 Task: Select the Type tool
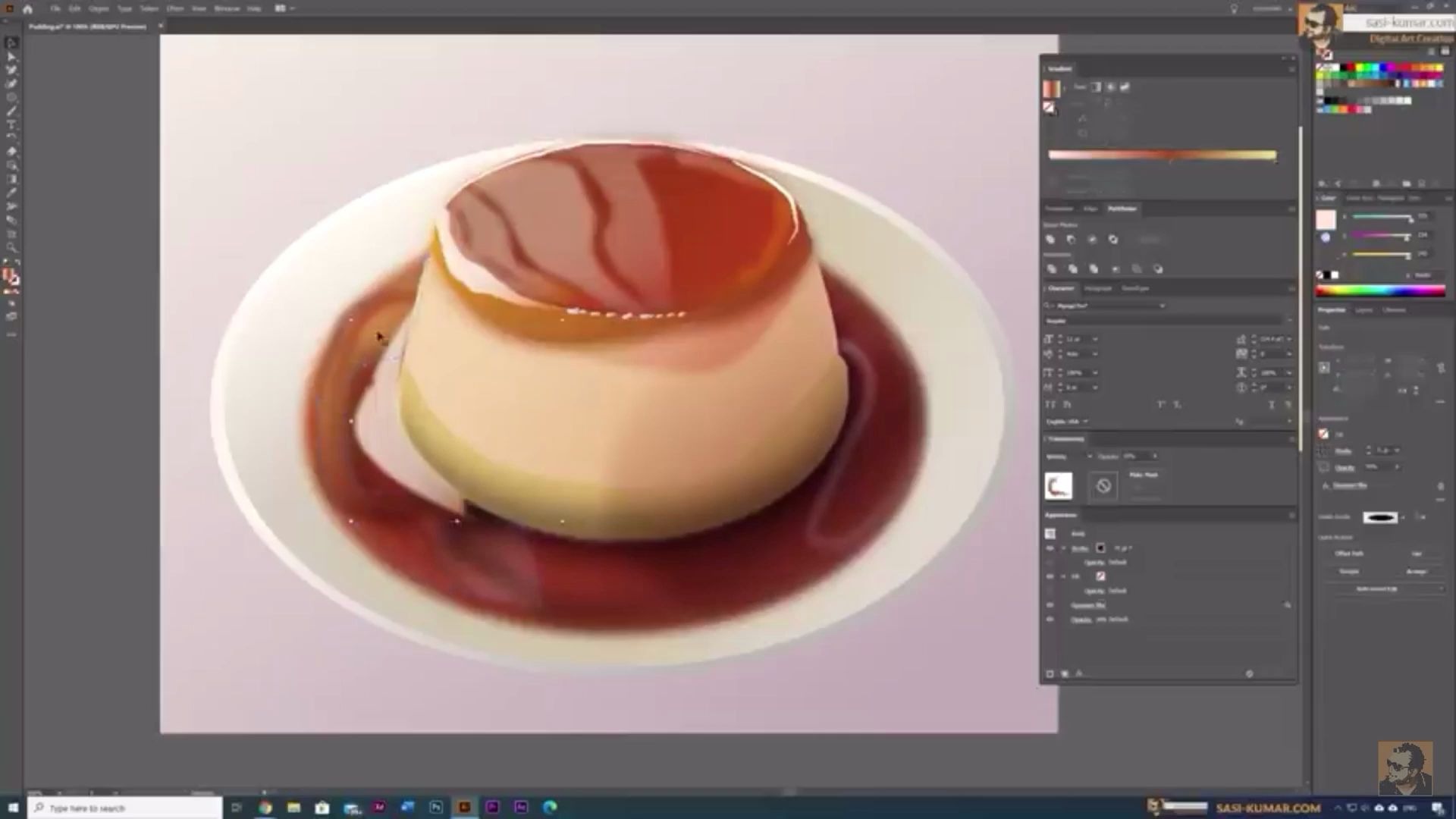11,125
